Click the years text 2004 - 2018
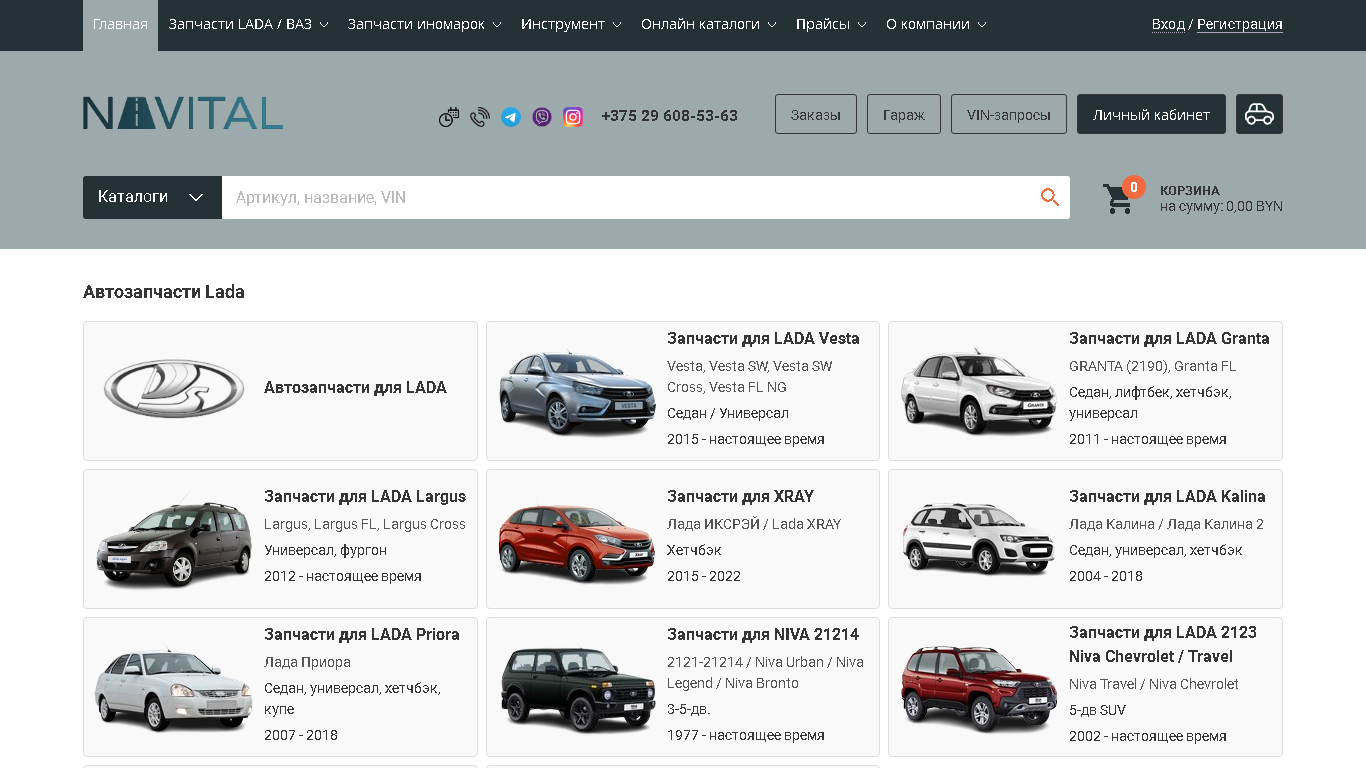 click(x=1106, y=576)
